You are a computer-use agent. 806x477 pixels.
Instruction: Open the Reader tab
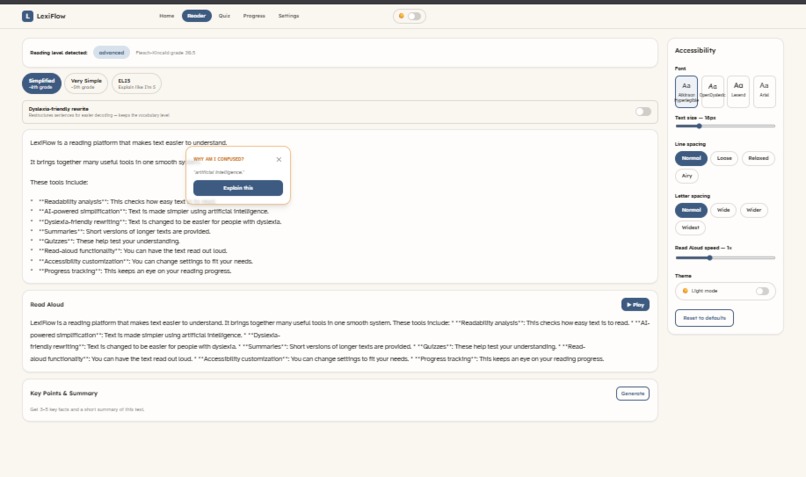[196, 16]
